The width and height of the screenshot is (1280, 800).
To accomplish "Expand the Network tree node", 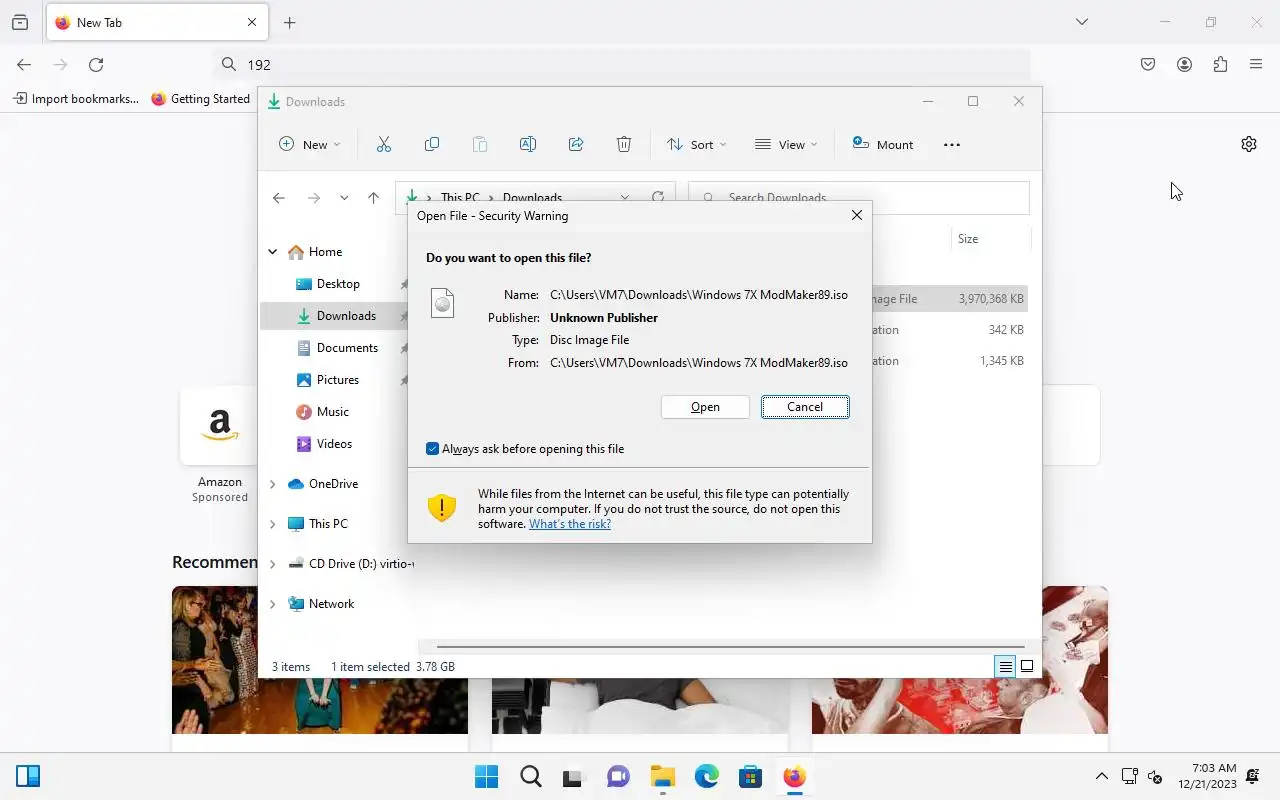I will [272, 604].
